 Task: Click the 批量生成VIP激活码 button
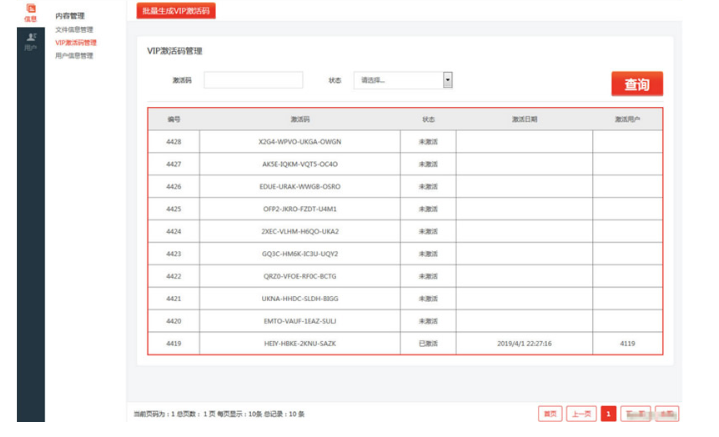click(176, 11)
